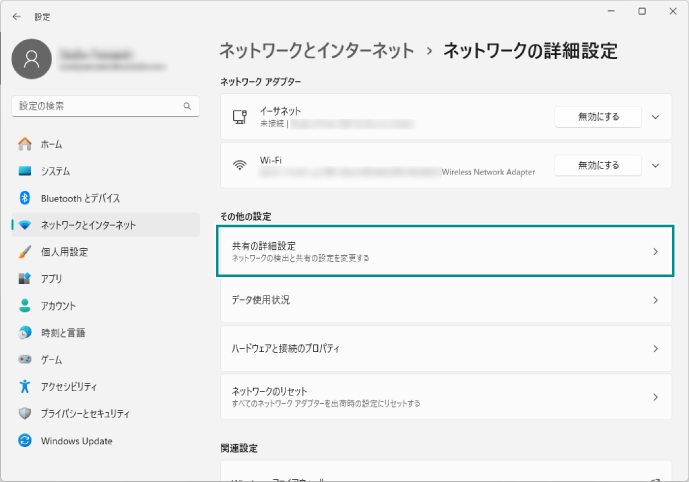689x482 pixels.
Task: Click the 設定の検索 search box
Action: (x=98, y=106)
